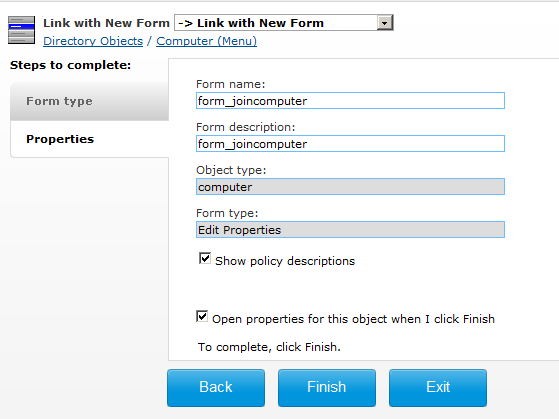The width and height of the screenshot is (559, 419).
Task: Uncheck the Show policy descriptions checkbox
Action: [x=205, y=259]
